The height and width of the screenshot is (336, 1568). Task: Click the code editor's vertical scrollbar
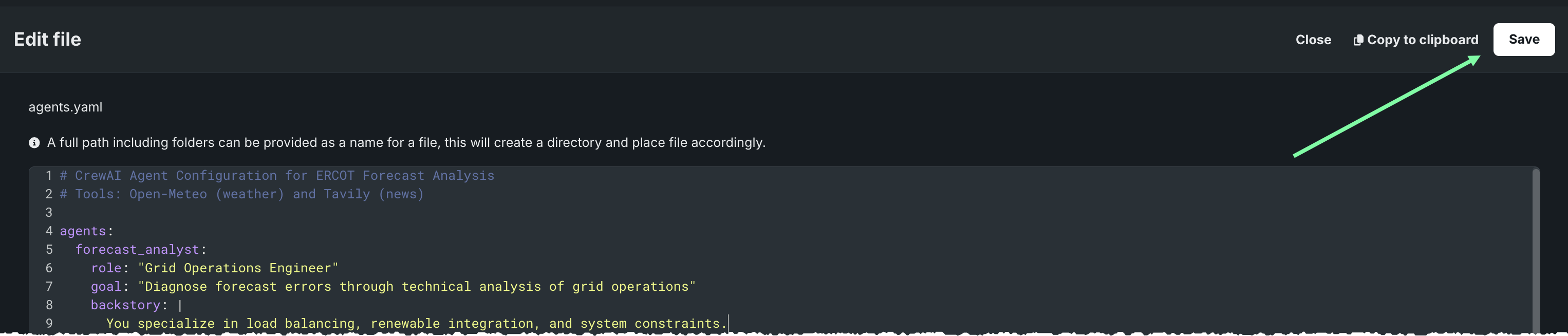[x=1535, y=250]
